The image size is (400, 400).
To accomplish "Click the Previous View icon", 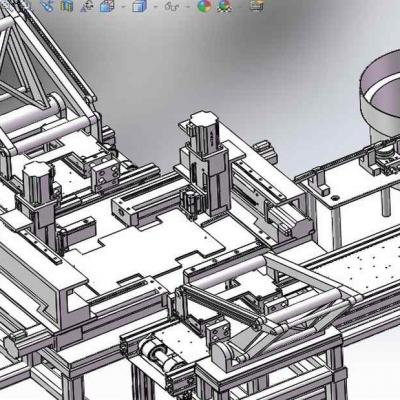I will (x=48, y=5).
